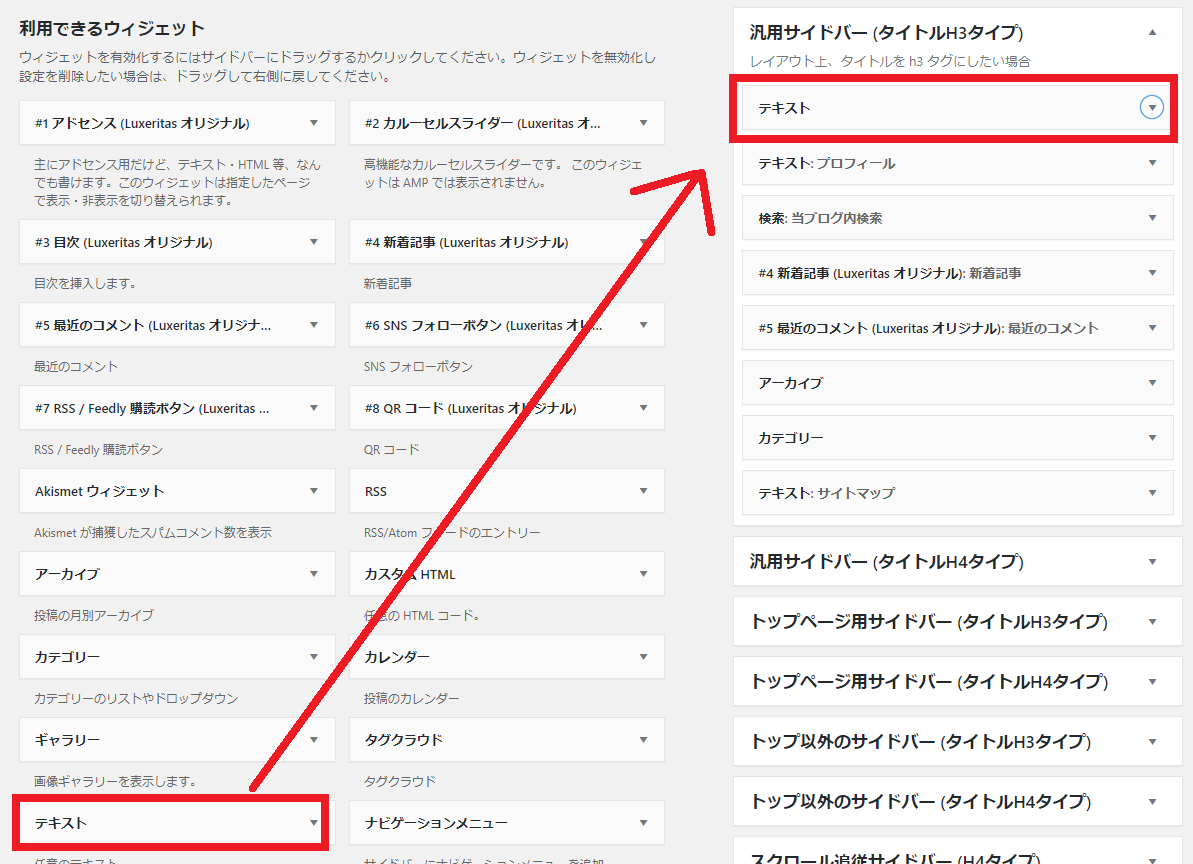Toggle the sidebar アーカイブ widget arrow
This screenshot has height=864, width=1193.
click(x=1152, y=383)
